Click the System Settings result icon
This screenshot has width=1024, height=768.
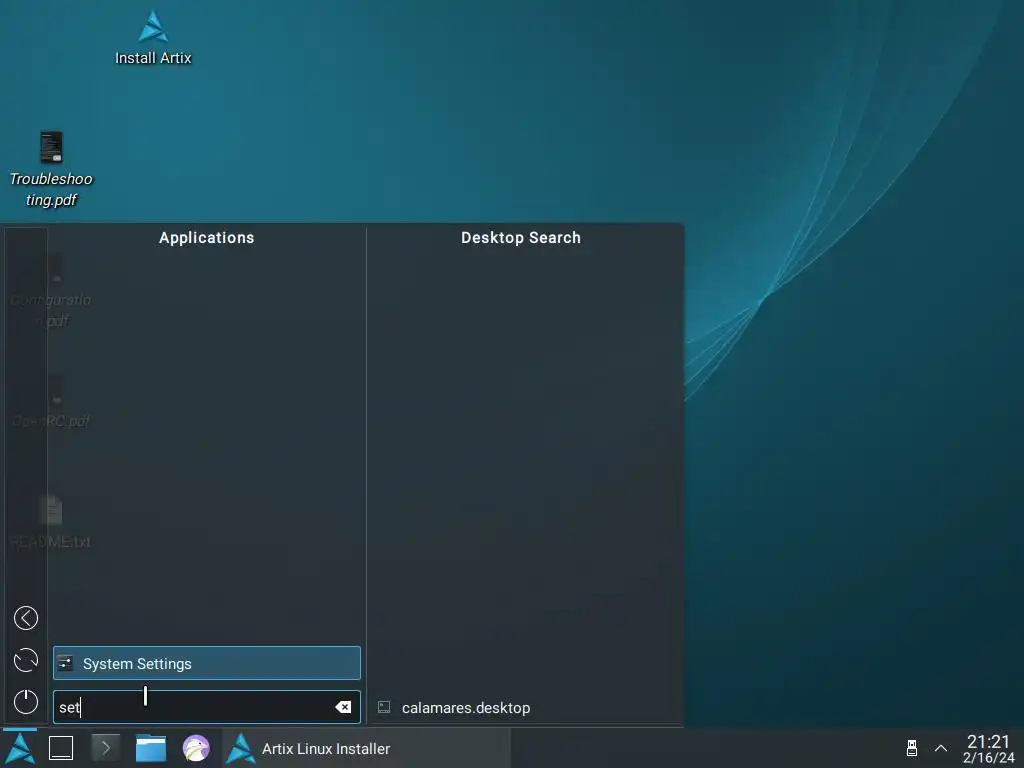click(x=65, y=664)
